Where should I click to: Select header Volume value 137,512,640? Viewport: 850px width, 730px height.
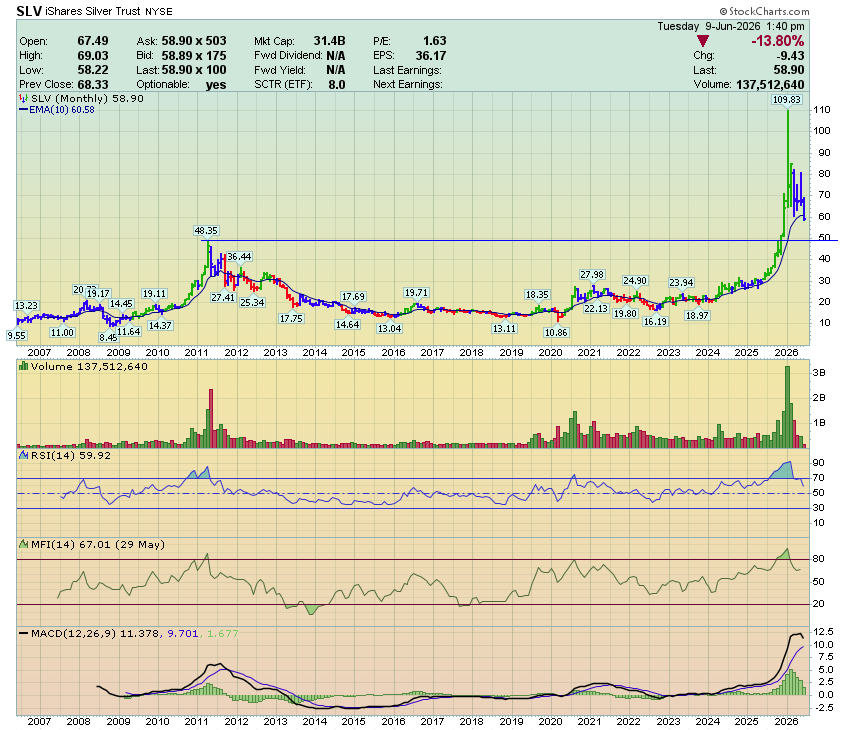tap(770, 85)
